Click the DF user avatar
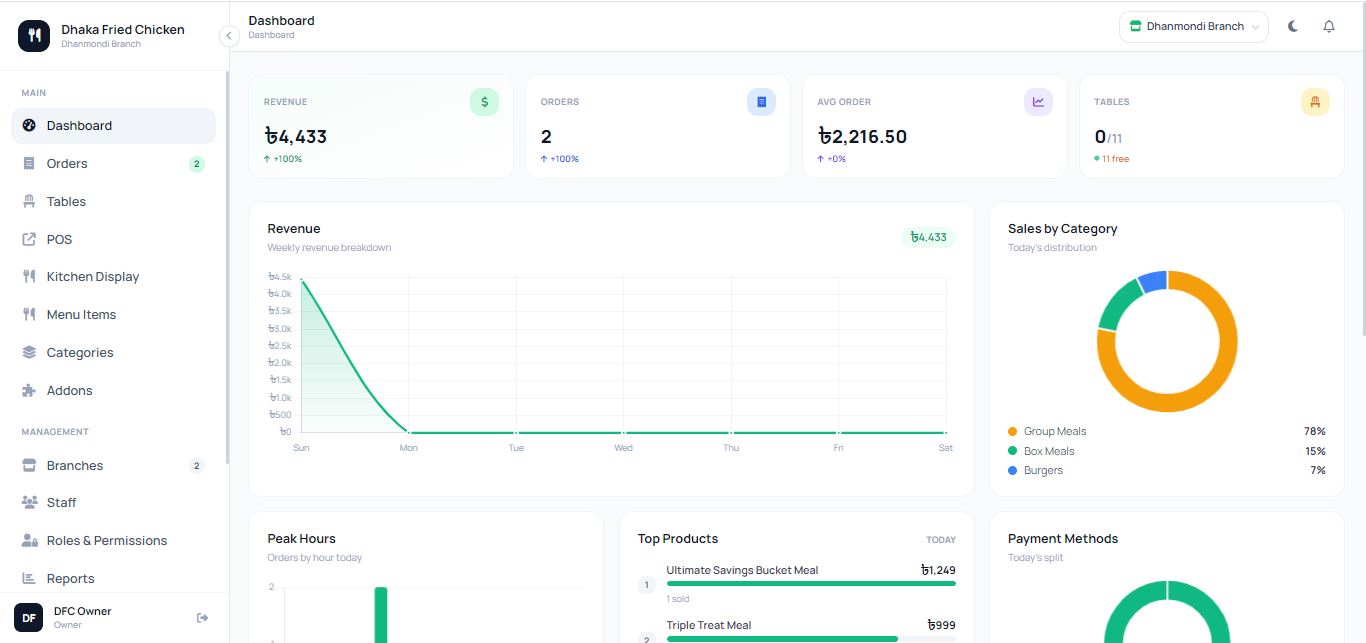The height and width of the screenshot is (643, 1366). click(x=29, y=618)
